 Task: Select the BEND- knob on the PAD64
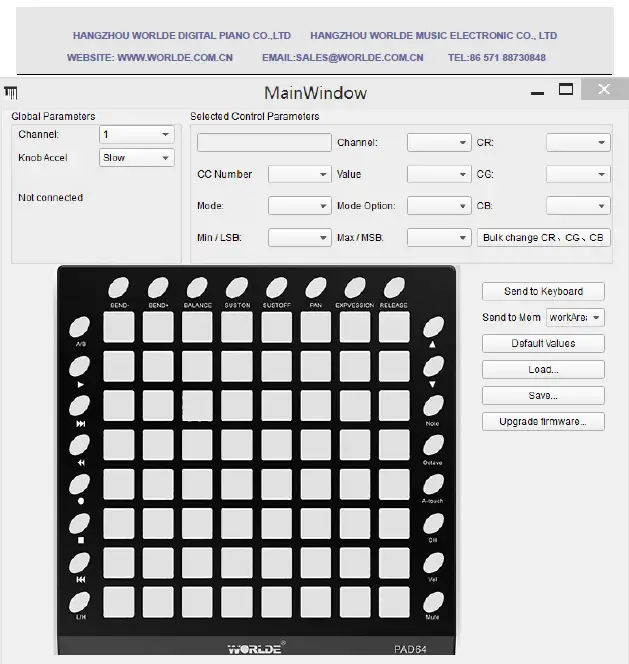coord(118,288)
